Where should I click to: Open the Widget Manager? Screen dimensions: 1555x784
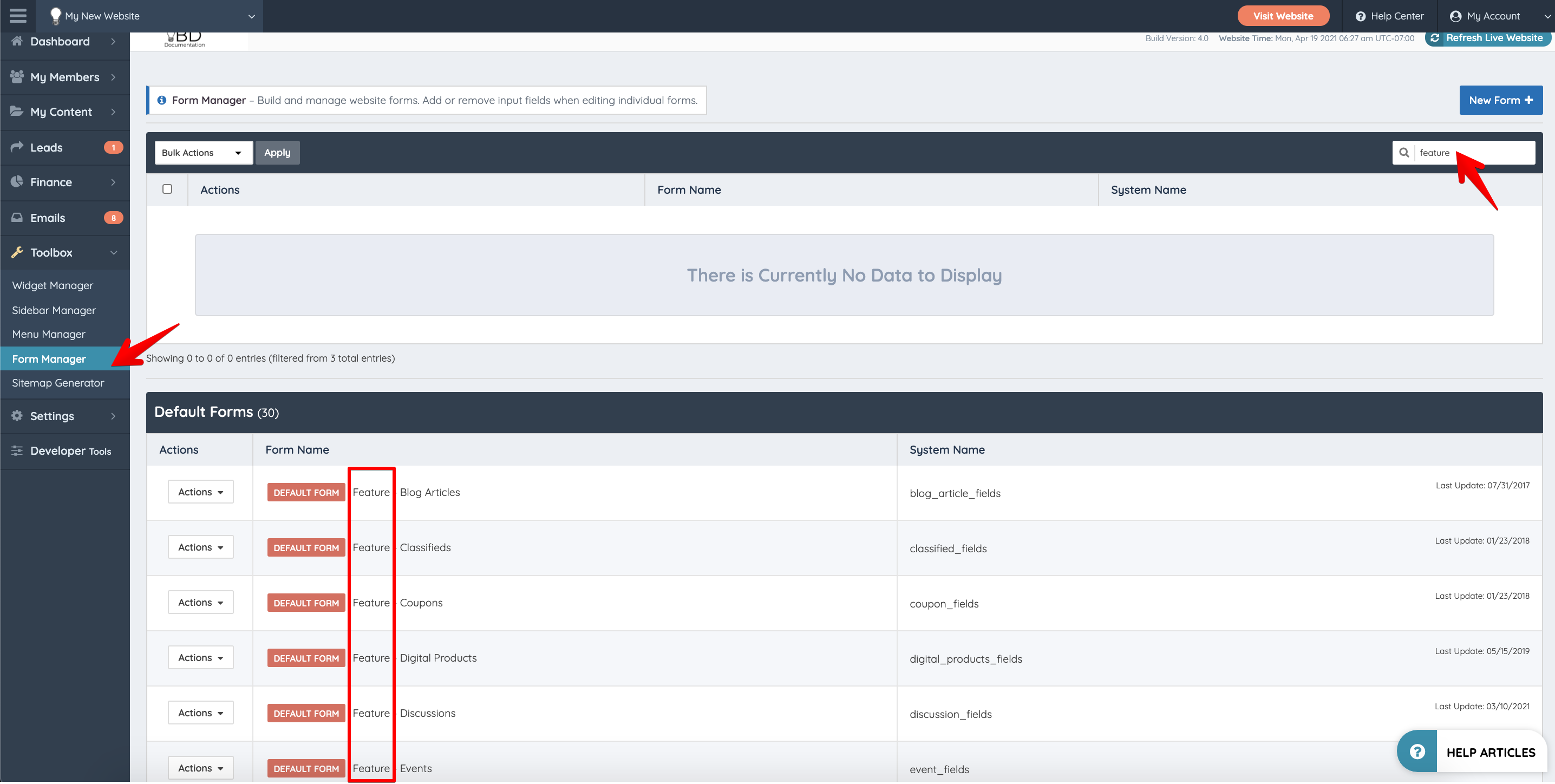tap(53, 285)
